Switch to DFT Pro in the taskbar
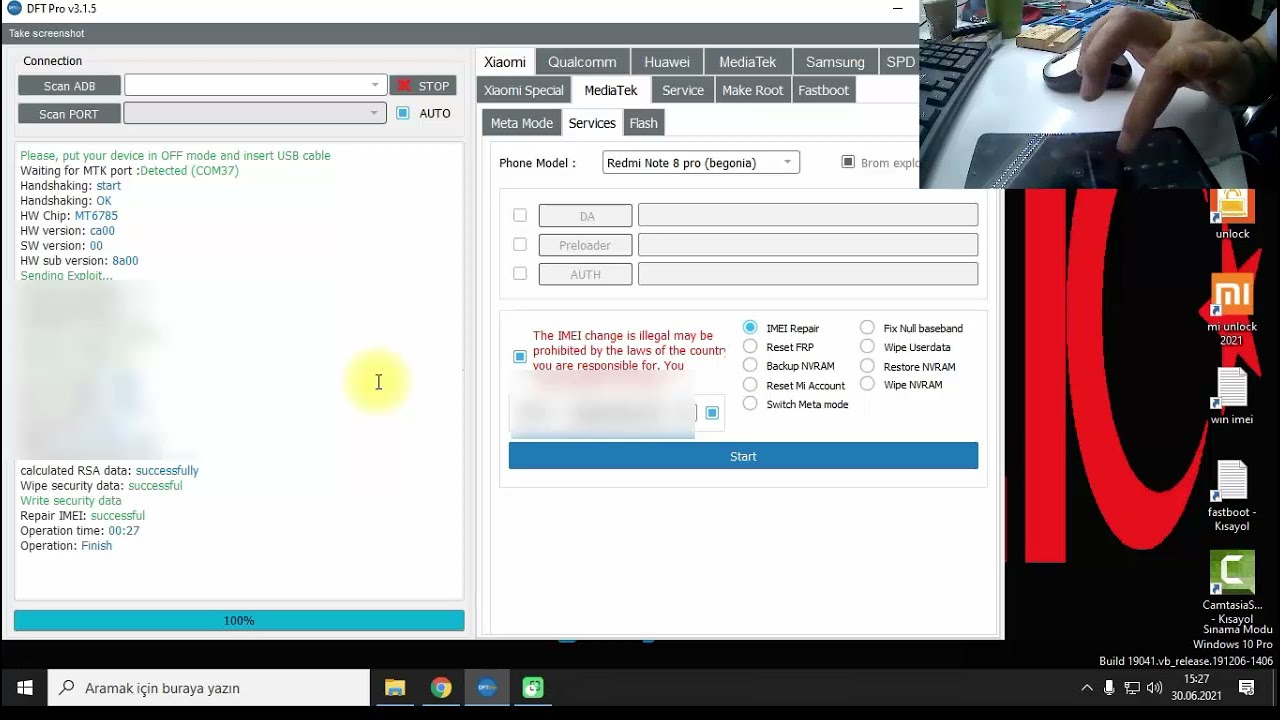1280x720 pixels. pyautogui.click(x=487, y=688)
